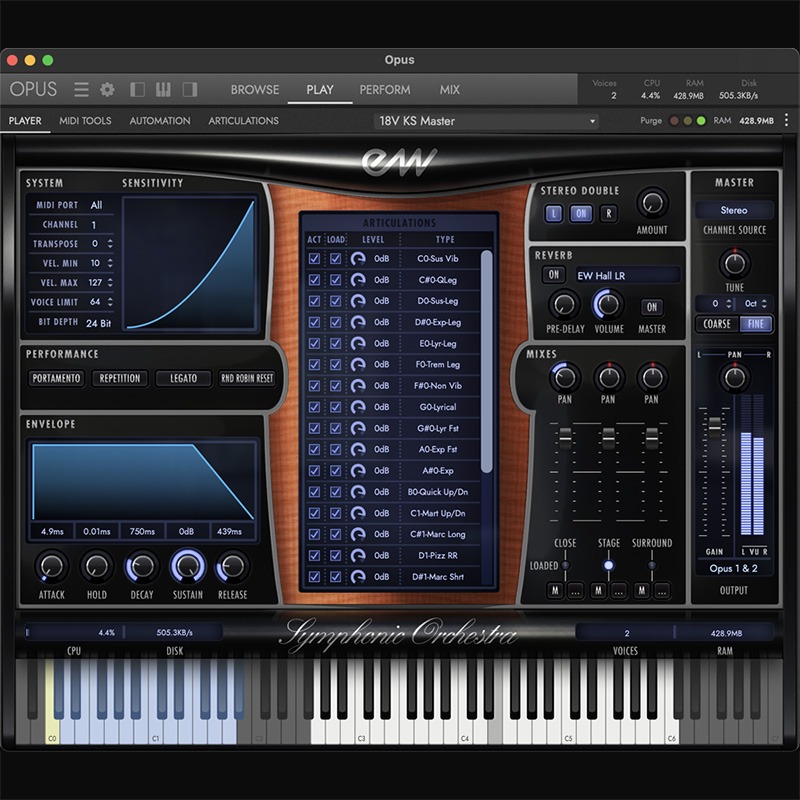800x800 pixels.
Task: Click the Sensitivity velocity curve display
Action: tap(189, 264)
